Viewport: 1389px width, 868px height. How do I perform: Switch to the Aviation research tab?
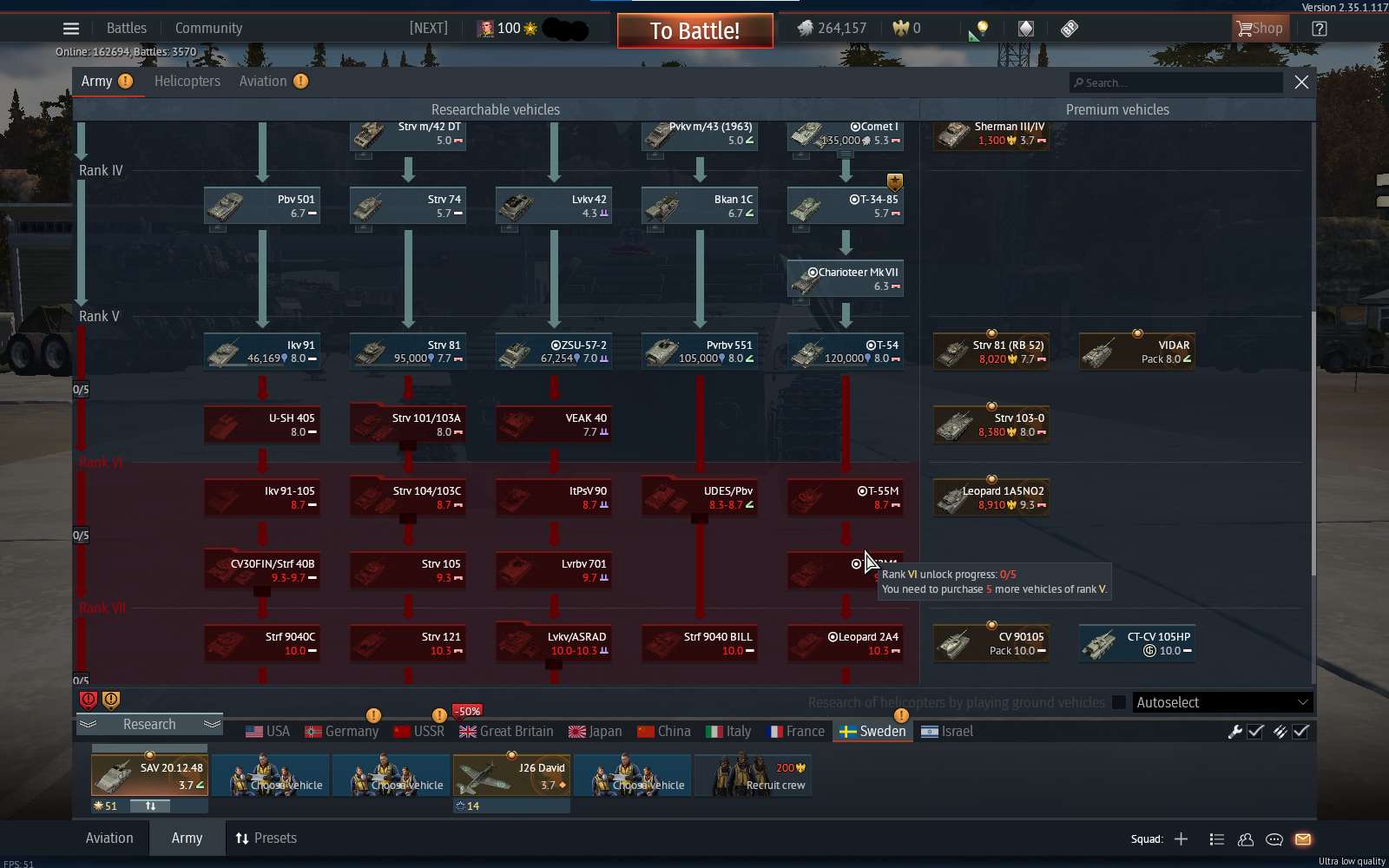point(263,82)
